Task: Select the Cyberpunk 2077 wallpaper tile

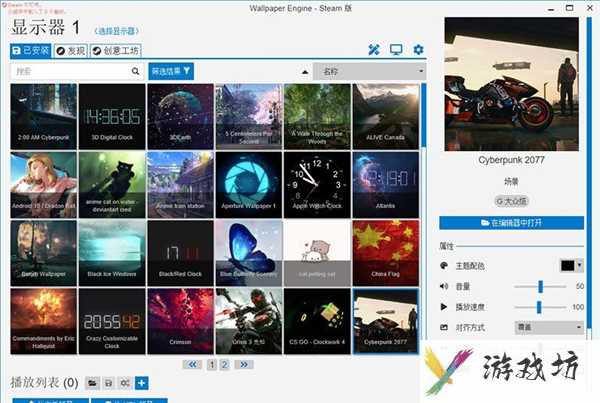Action: point(386,321)
